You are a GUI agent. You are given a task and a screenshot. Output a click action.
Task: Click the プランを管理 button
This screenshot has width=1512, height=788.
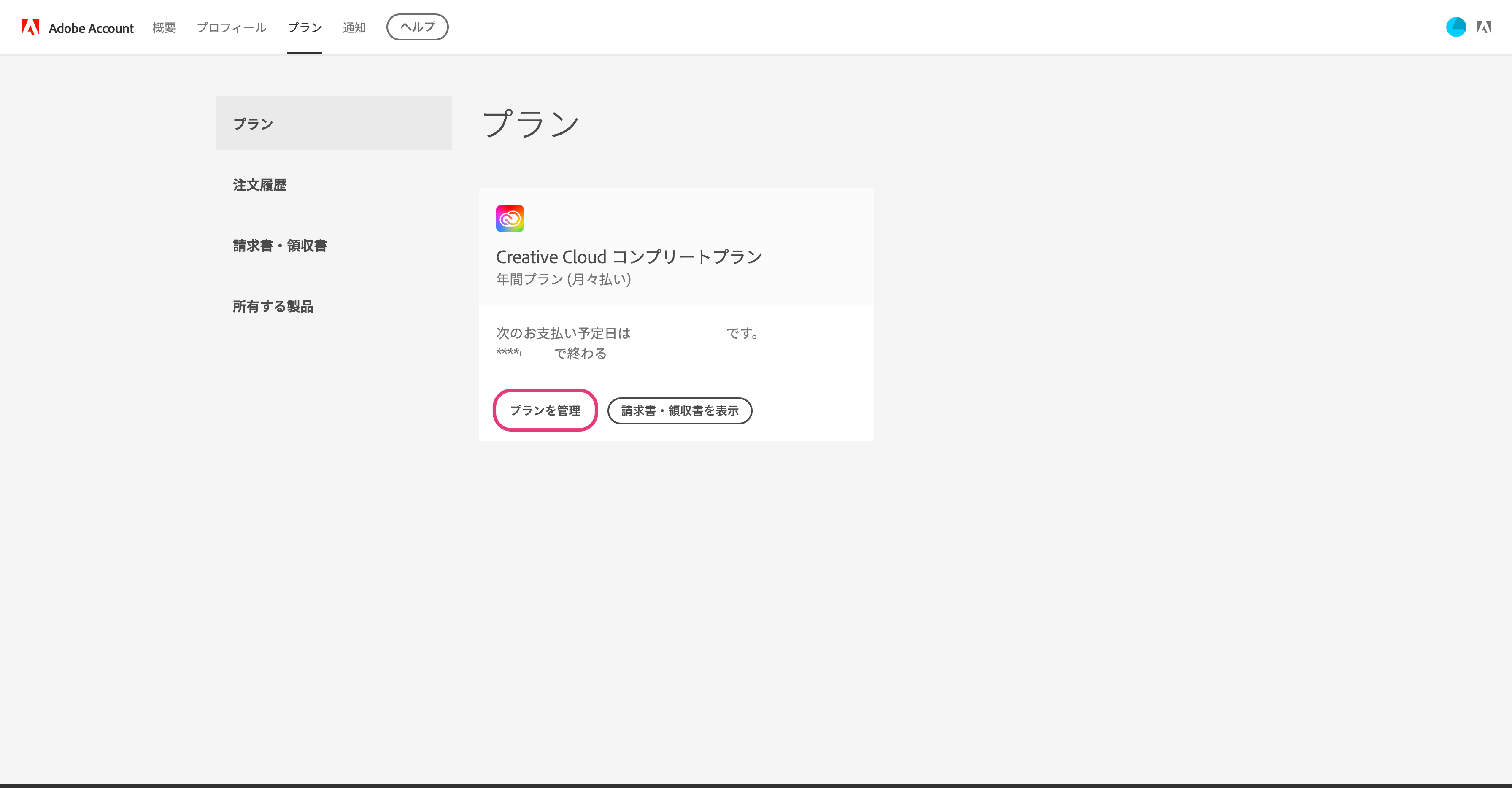(545, 410)
